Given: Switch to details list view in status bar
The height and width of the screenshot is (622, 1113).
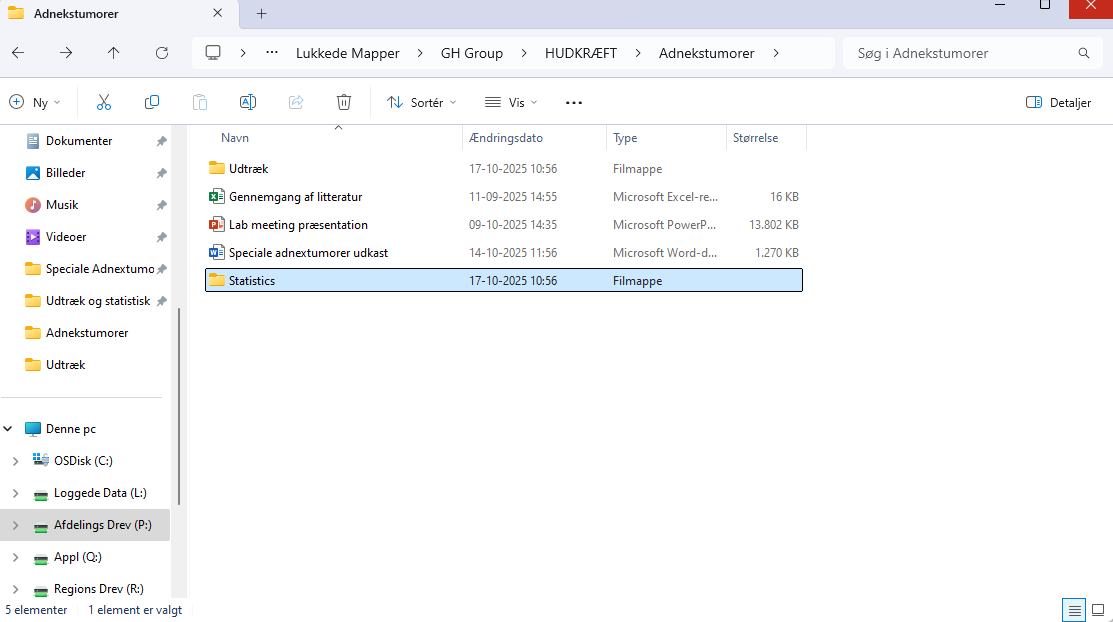Looking at the screenshot, I should (x=1074, y=610).
